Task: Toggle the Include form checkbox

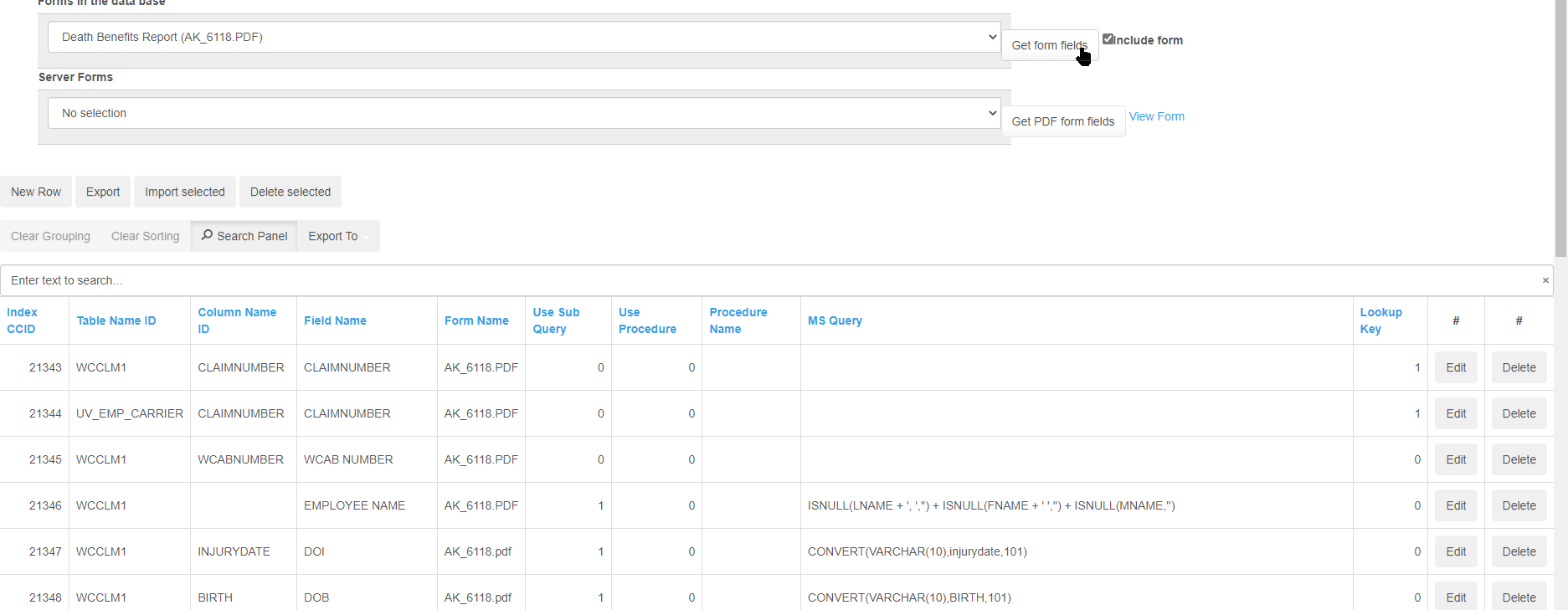Action: (x=1108, y=39)
